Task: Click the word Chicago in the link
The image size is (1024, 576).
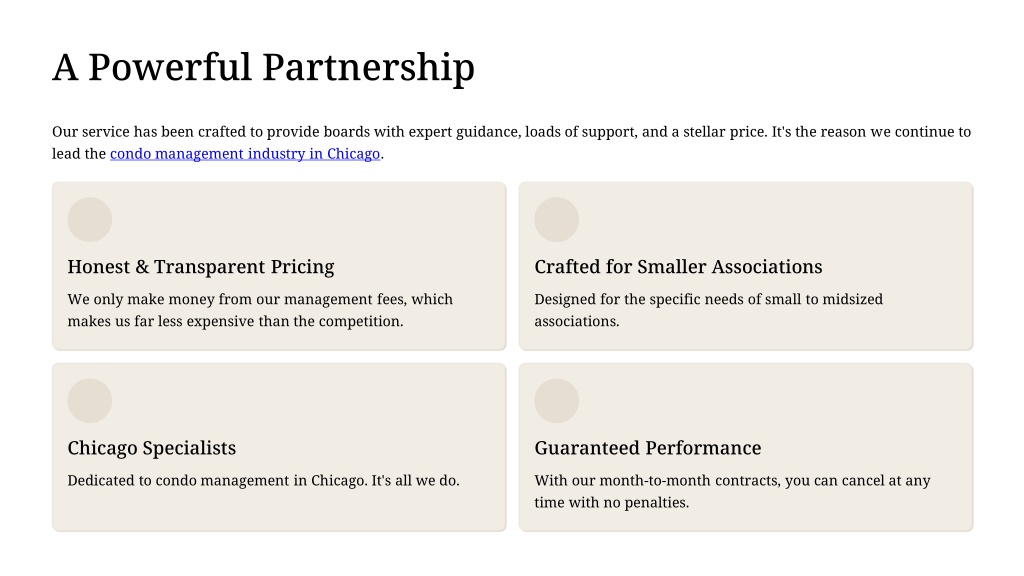Action: click(x=353, y=154)
